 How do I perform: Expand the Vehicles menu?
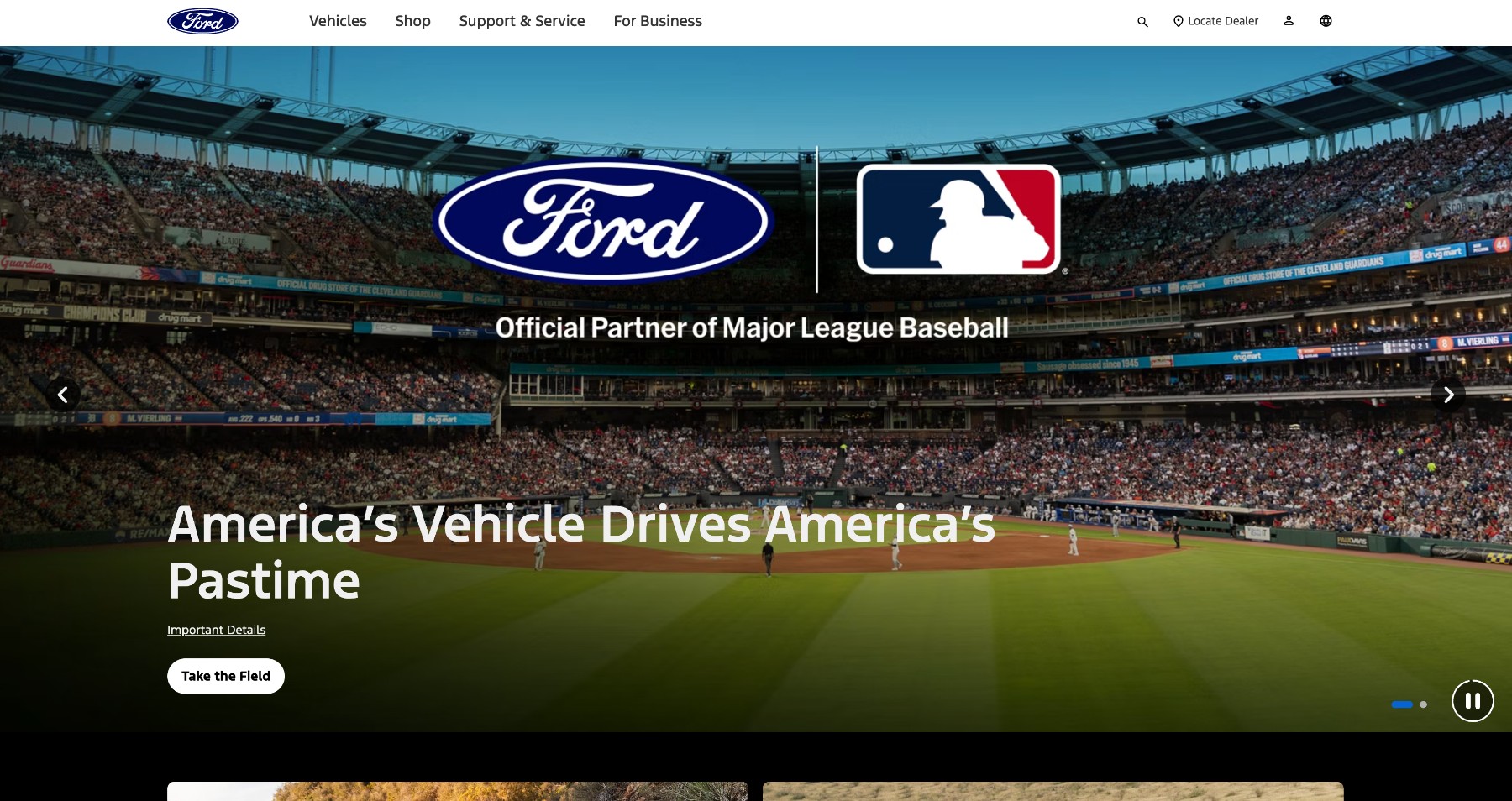click(338, 21)
